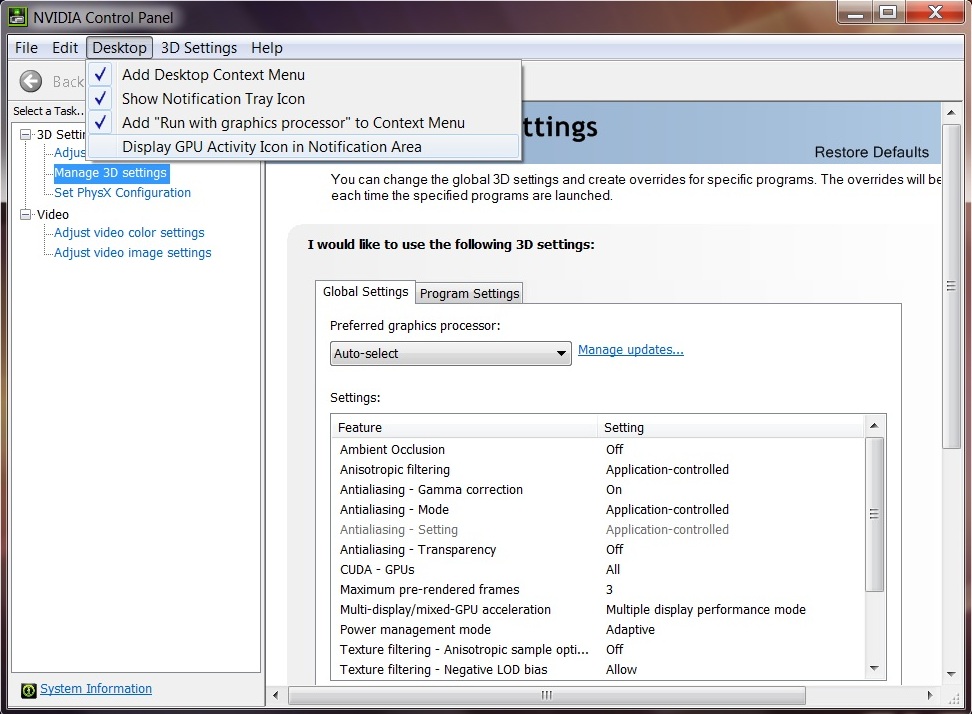Click the main panel scroll up arrow

[x=951, y=112]
